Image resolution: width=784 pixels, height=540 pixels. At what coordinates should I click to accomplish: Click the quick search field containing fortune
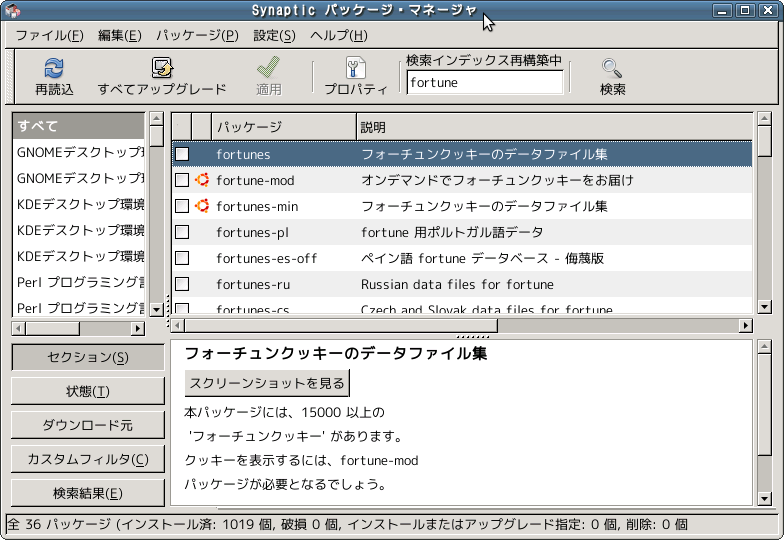[485, 82]
